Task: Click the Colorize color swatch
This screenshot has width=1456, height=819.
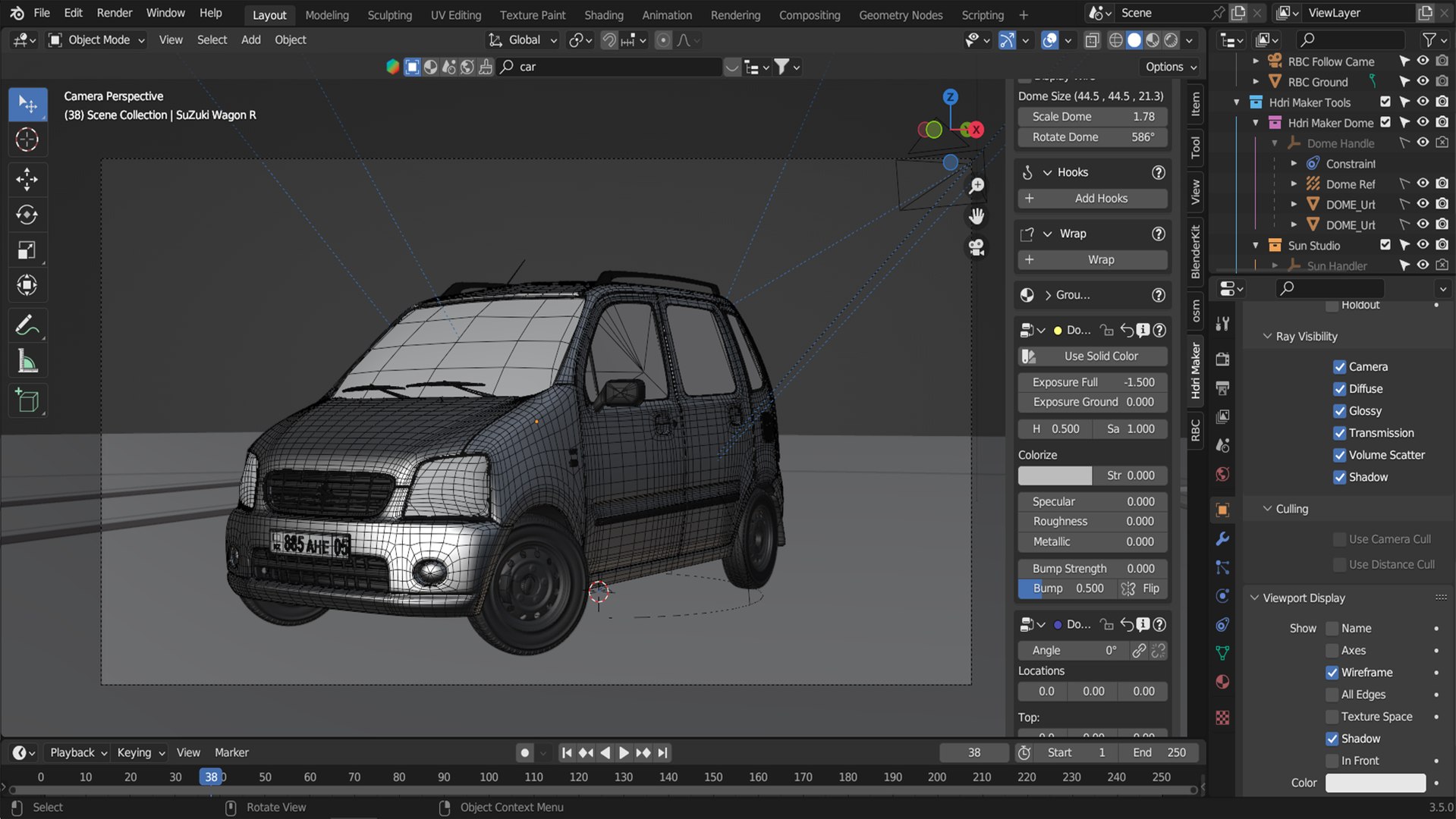Action: pyautogui.click(x=1055, y=475)
